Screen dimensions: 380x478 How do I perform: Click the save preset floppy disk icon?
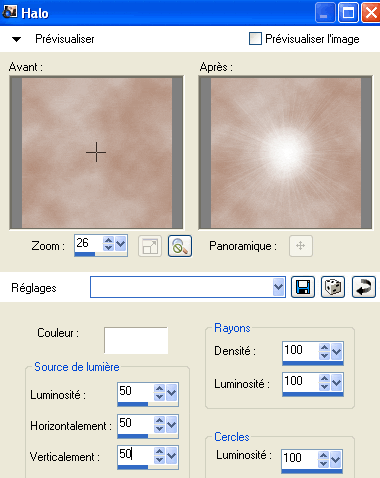[303, 287]
